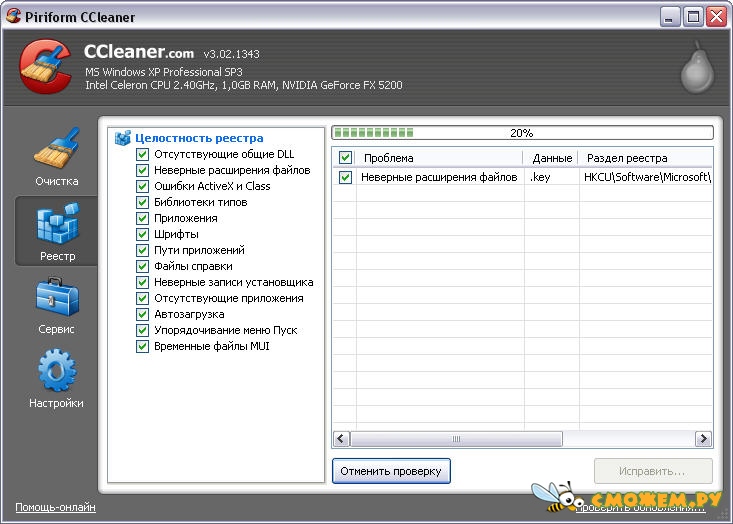733x524 pixels.
Task: Click the CCleaner.com header title
Action: click(139, 51)
